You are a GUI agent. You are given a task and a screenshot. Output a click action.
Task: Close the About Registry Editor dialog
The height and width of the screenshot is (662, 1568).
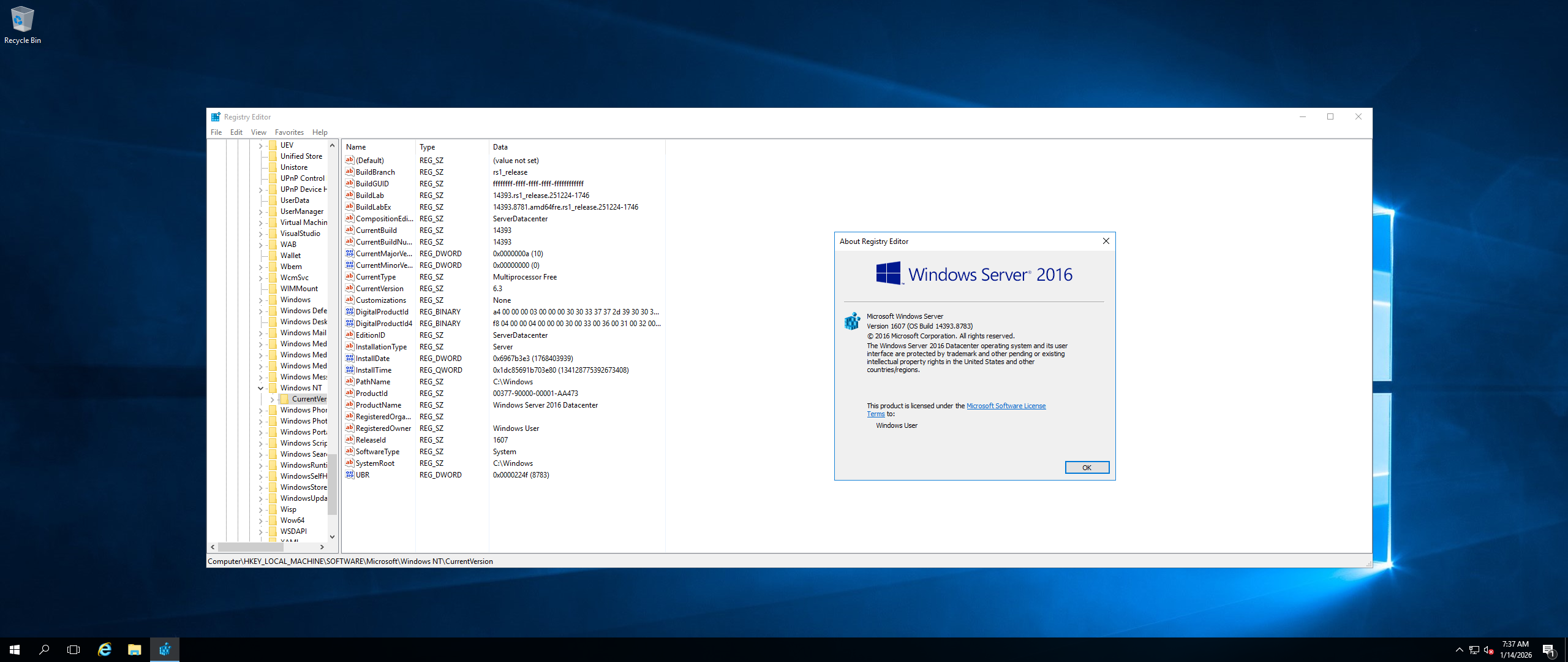pyautogui.click(x=1106, y=242)
